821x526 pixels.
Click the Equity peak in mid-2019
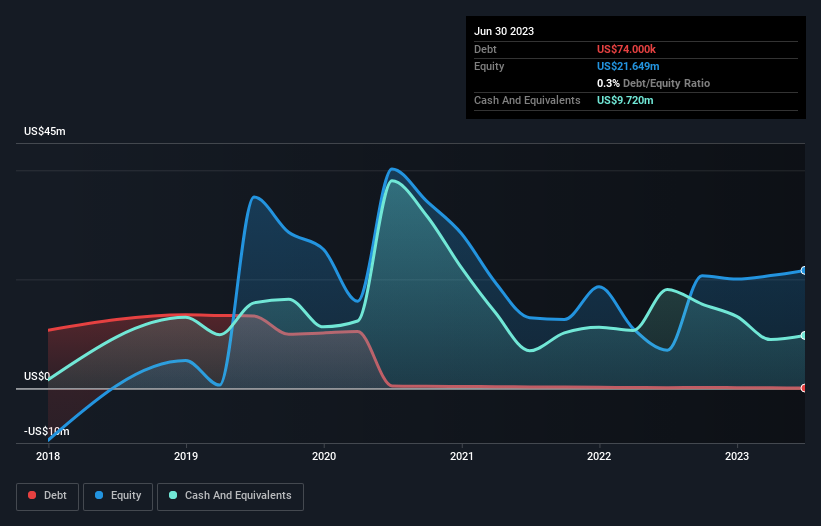[x=254, y=197]
